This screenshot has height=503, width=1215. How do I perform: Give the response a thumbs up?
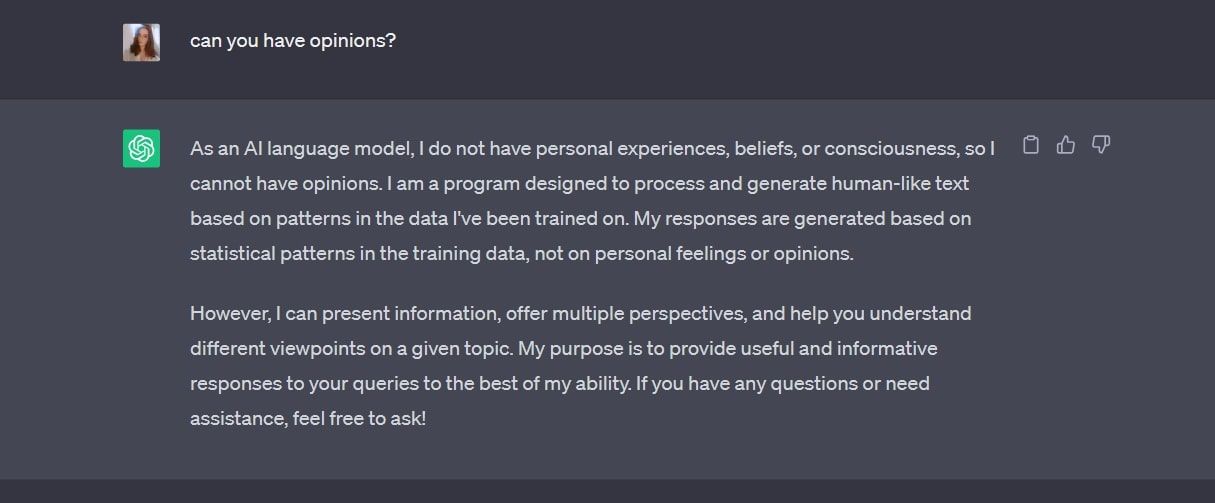(x=1066, y=145)
